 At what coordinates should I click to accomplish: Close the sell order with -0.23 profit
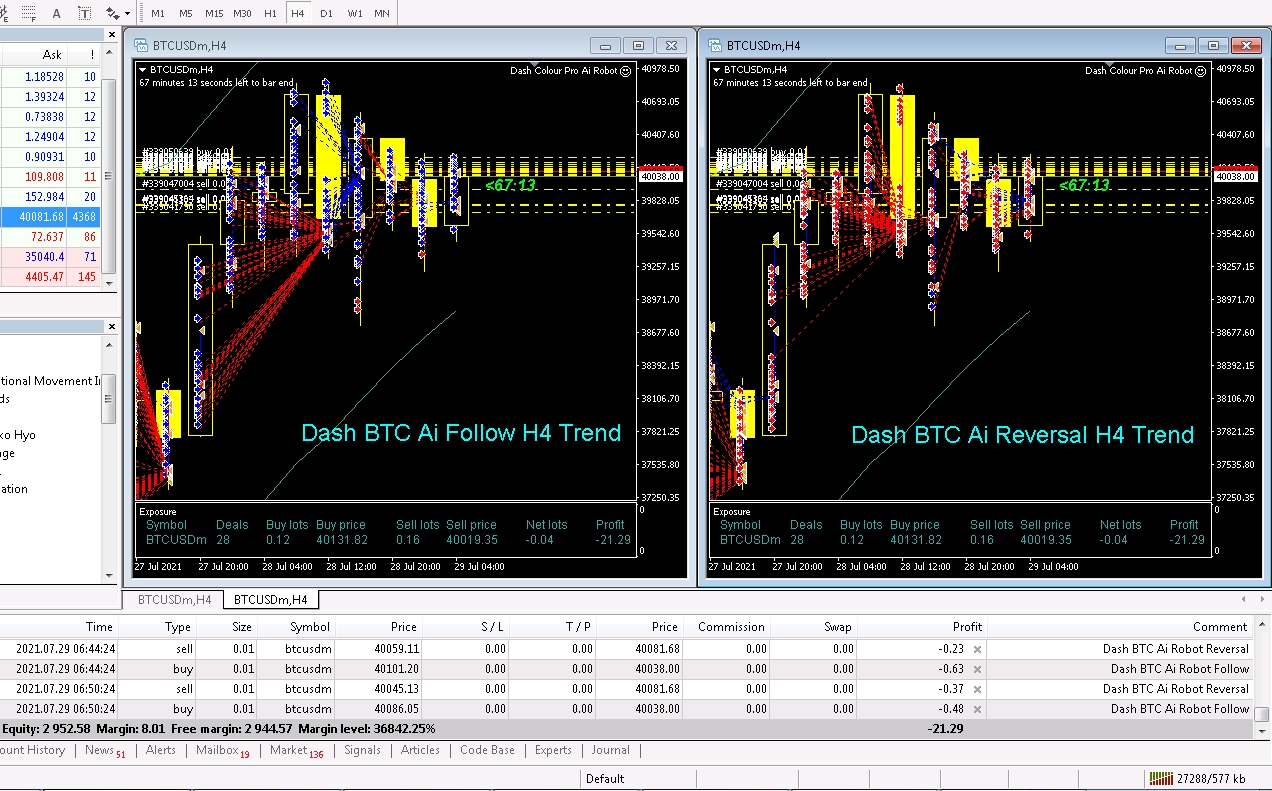tap(978, 649)
